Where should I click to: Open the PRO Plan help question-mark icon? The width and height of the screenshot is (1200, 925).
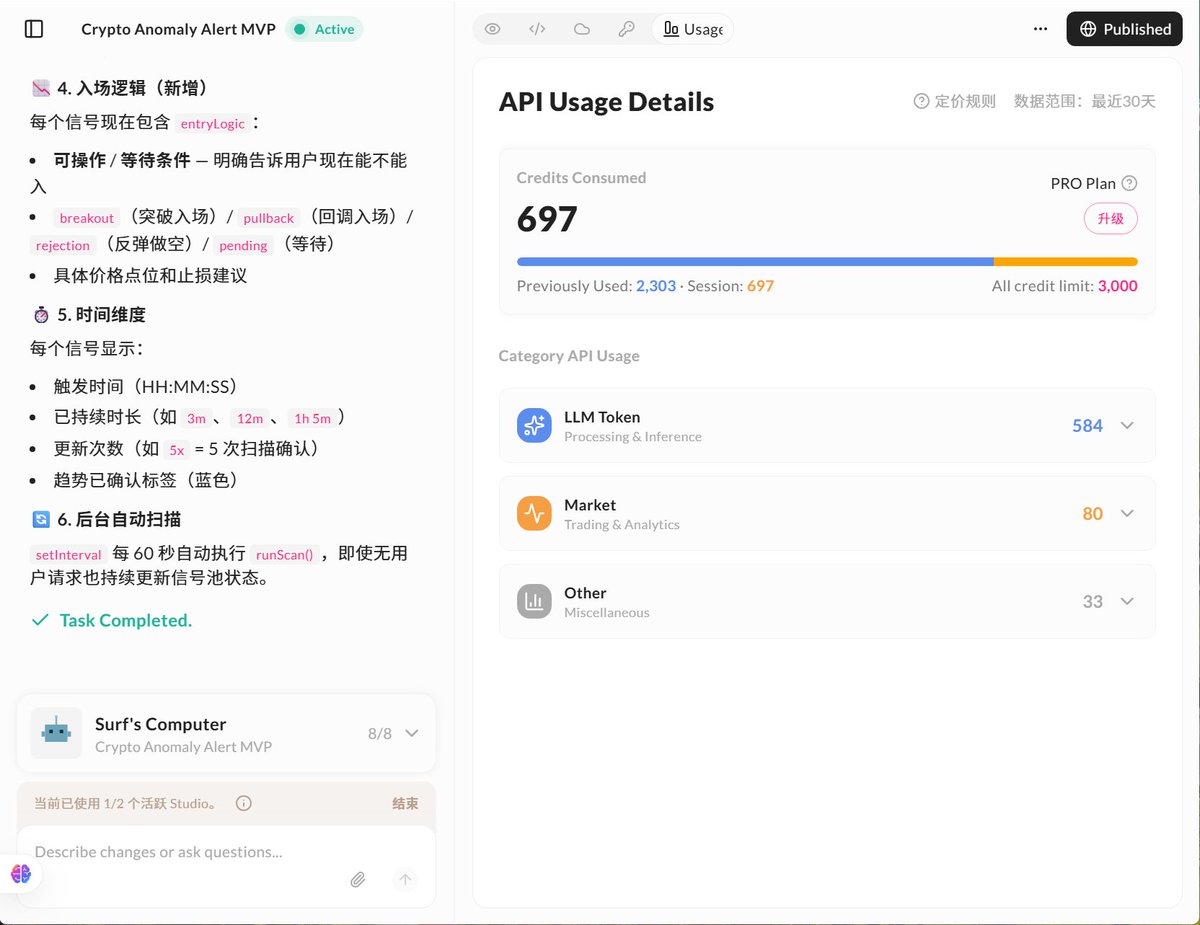1131,183
